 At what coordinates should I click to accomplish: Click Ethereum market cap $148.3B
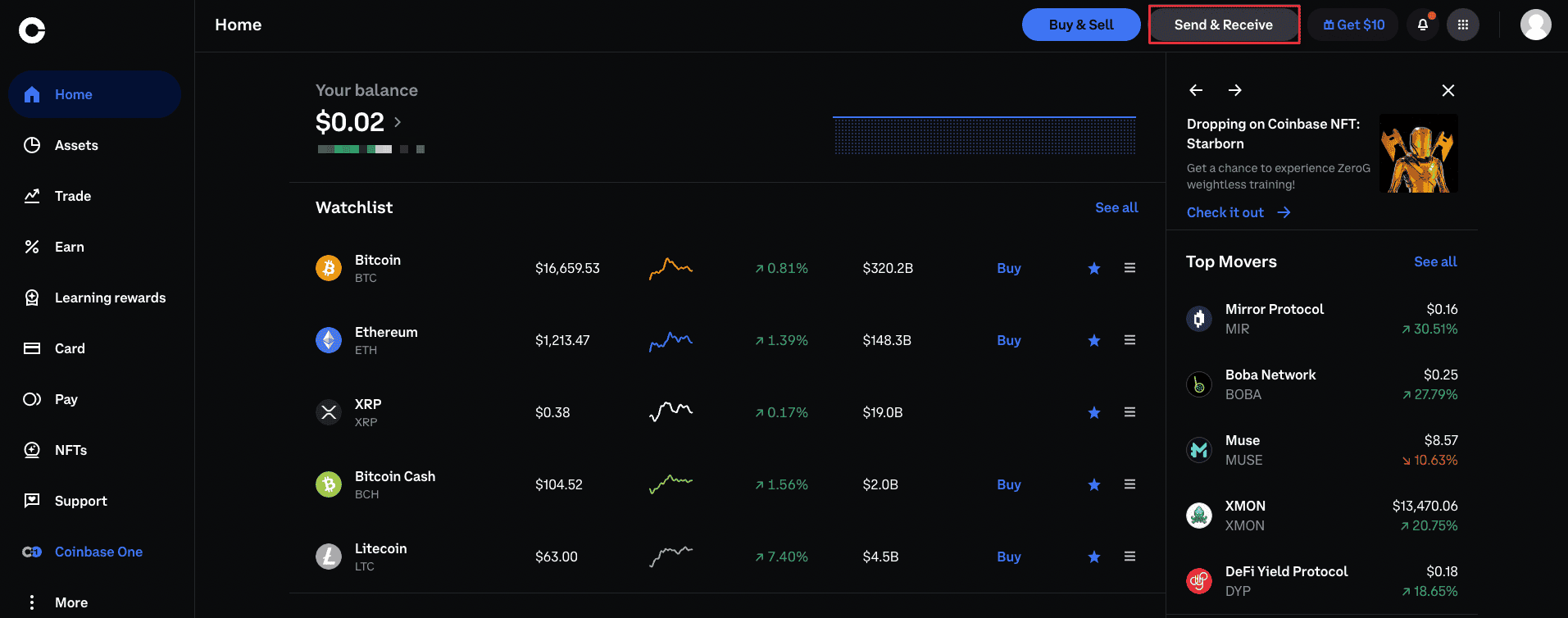click(x=887, y=340)
